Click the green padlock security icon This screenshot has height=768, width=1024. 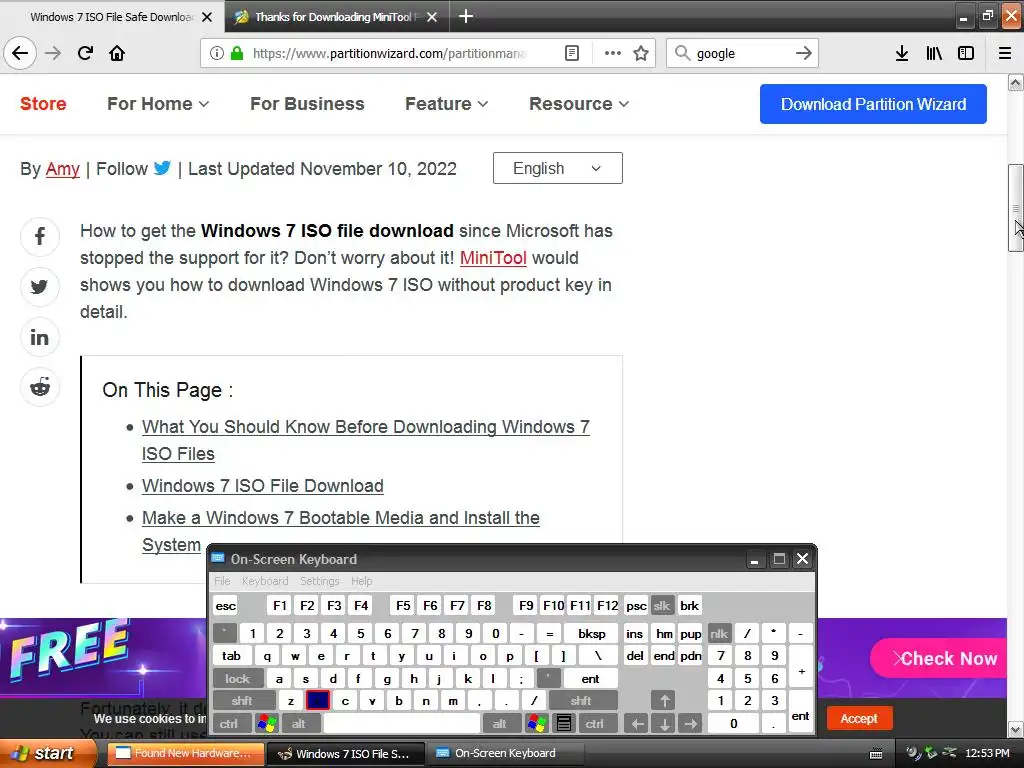237,53
